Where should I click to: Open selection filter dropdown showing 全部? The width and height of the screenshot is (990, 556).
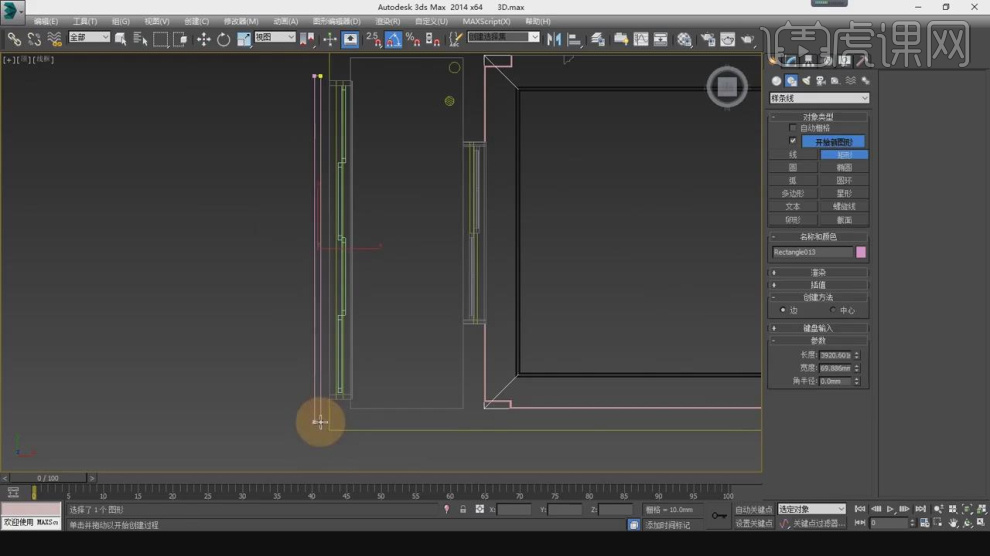tap(89, 37)
